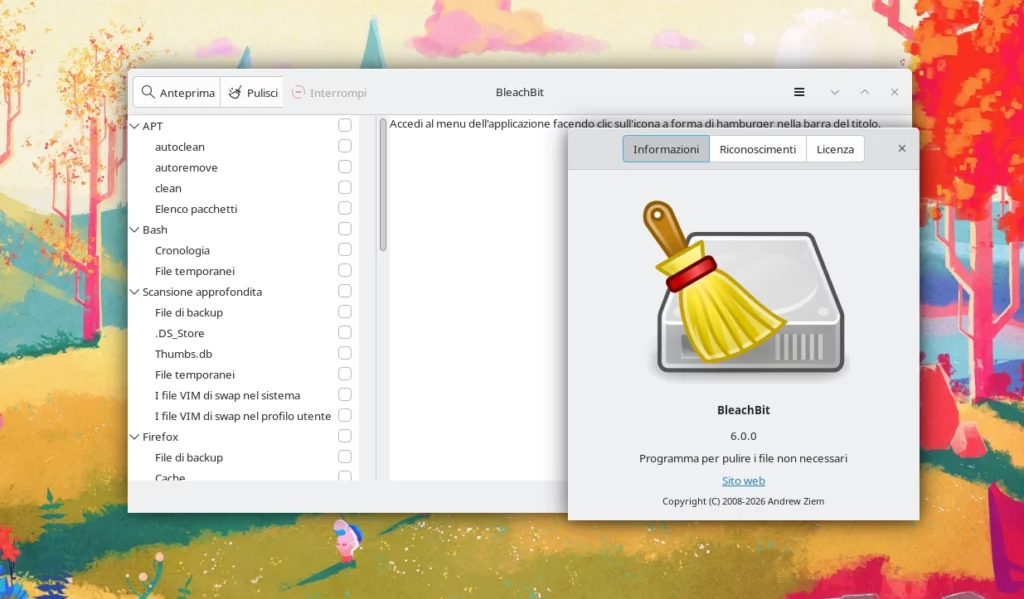Maximize the BleachBit window using up chevron

(864, 92)
